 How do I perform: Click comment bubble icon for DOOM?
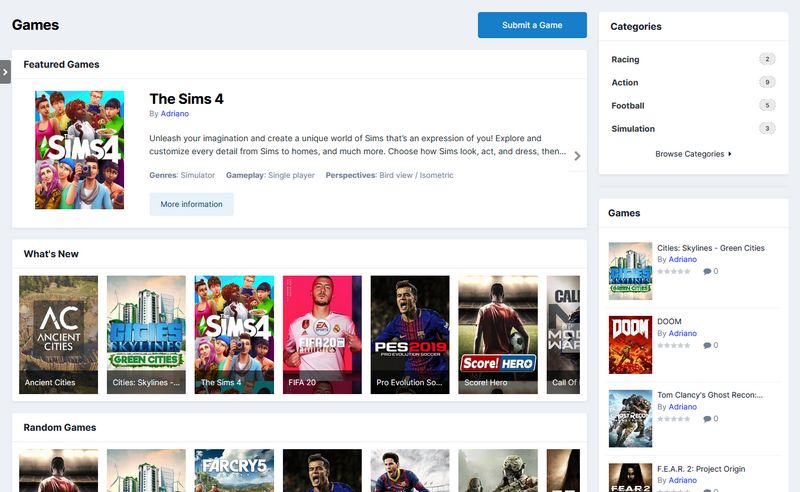[707, 346]
